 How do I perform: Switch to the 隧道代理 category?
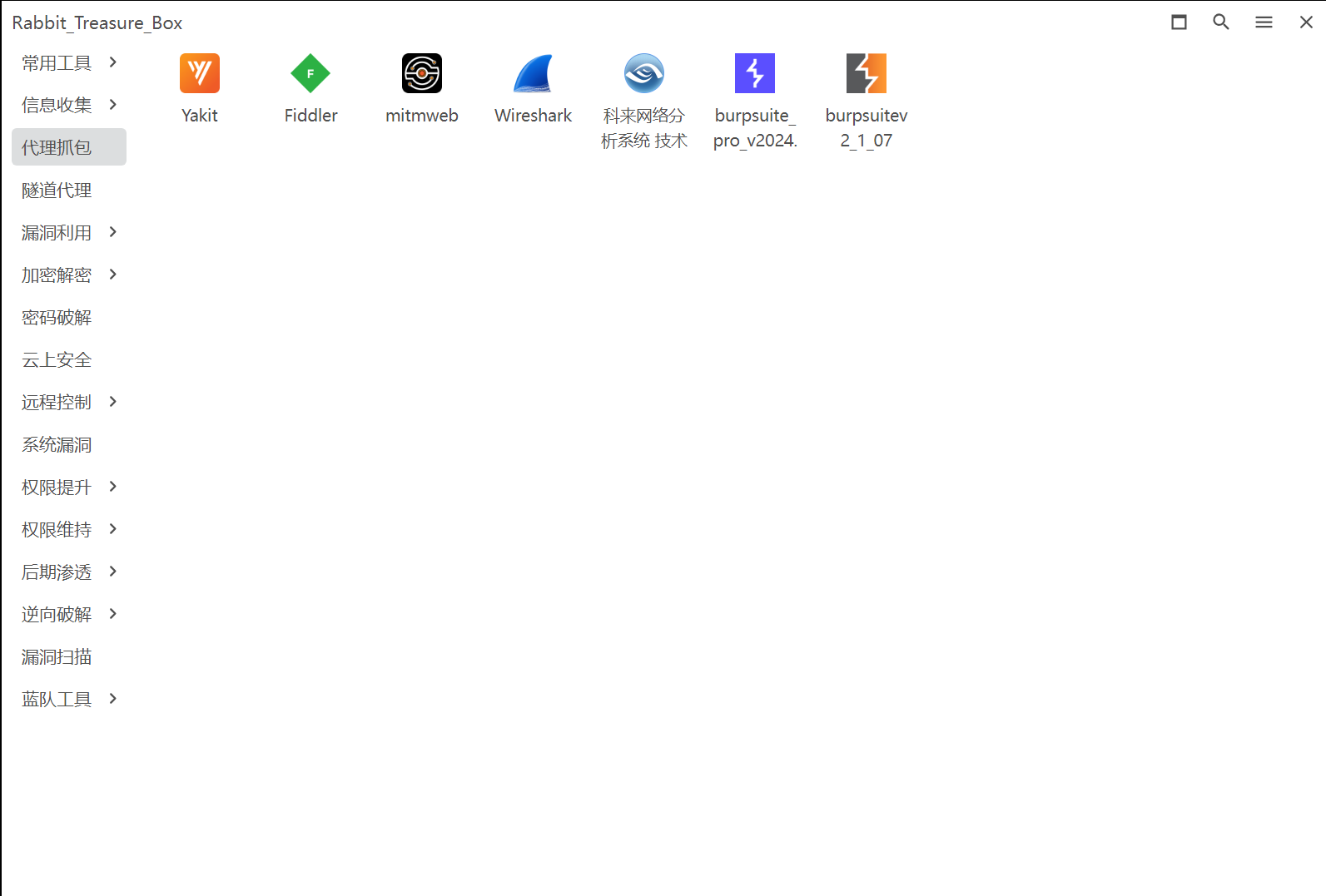pos(57,191)
